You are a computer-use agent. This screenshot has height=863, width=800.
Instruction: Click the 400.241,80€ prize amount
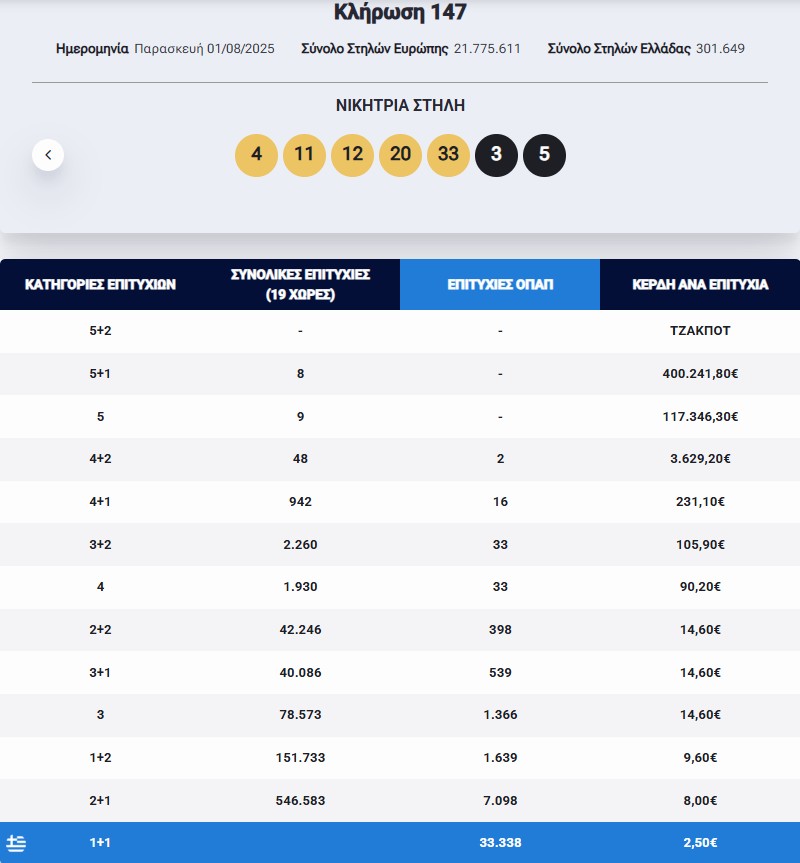pyautogui.click(x=700, y=373)
